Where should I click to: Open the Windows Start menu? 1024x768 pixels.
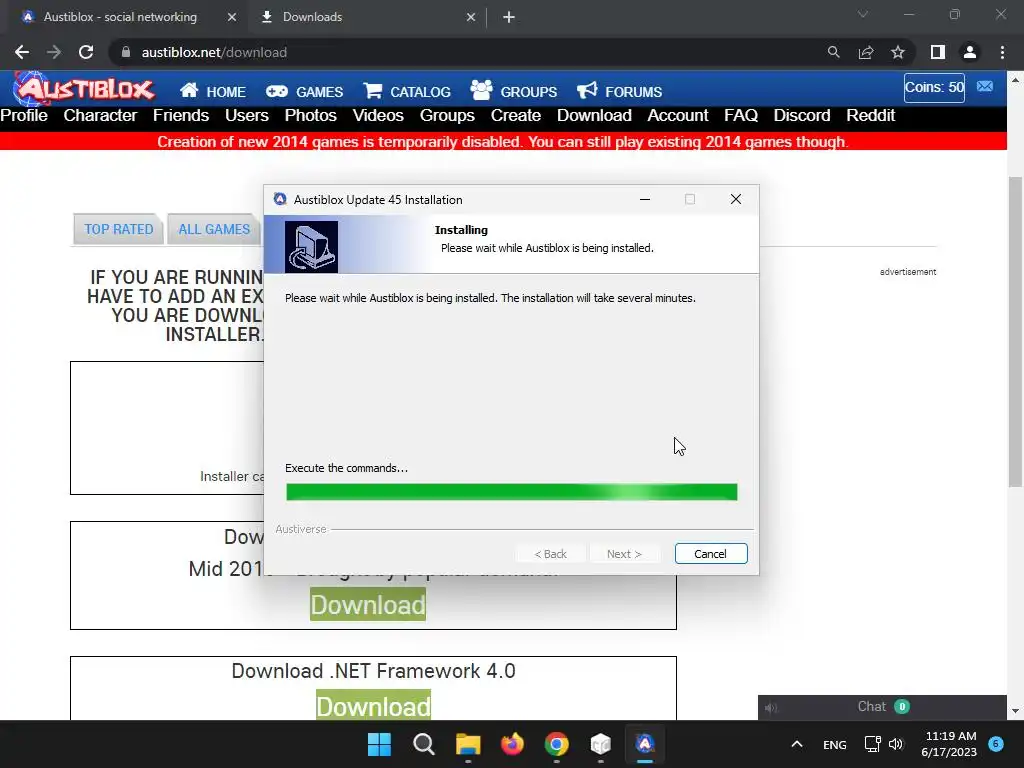[379, 744]
